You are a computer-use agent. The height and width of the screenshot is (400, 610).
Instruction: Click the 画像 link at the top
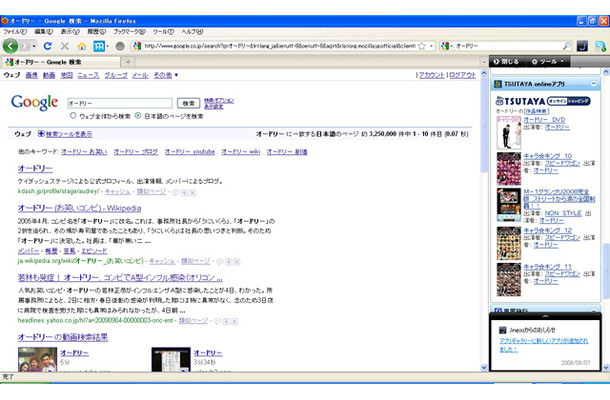tap(32, 75)
